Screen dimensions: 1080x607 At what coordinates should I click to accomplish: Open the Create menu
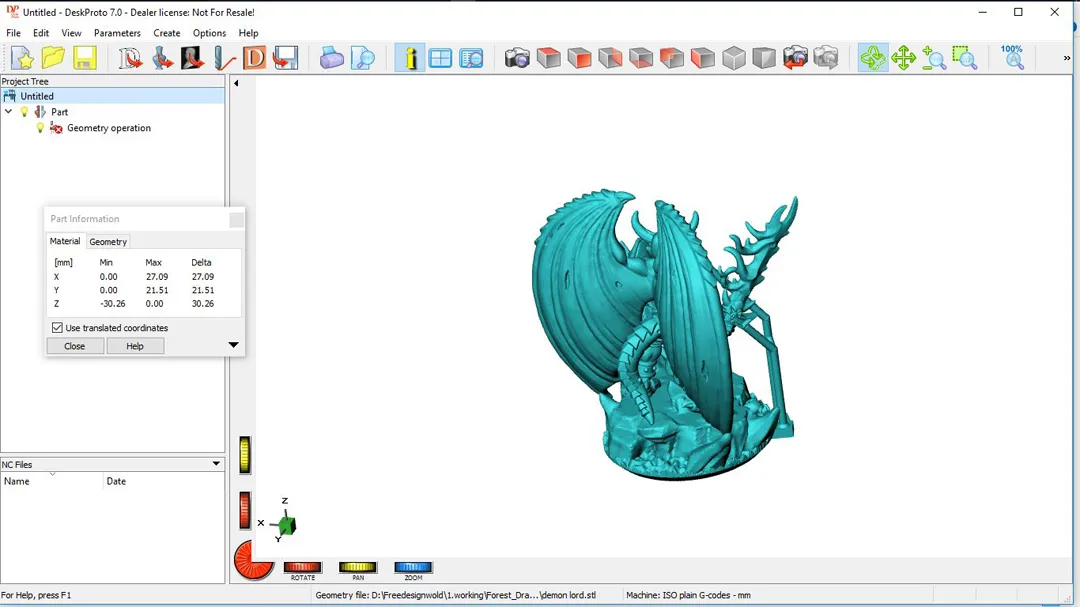pyautogui.click(x=167, y=33)
